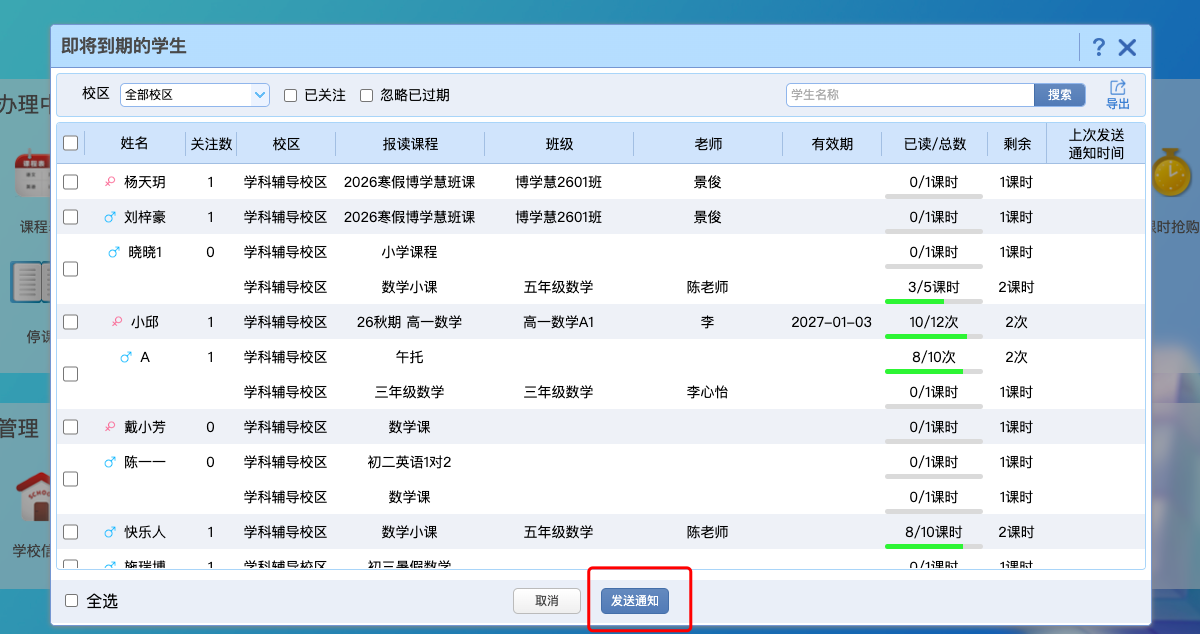Click the 搜索 button
The height and width of the screenshot is (634, 1200).
[1059, 95]
